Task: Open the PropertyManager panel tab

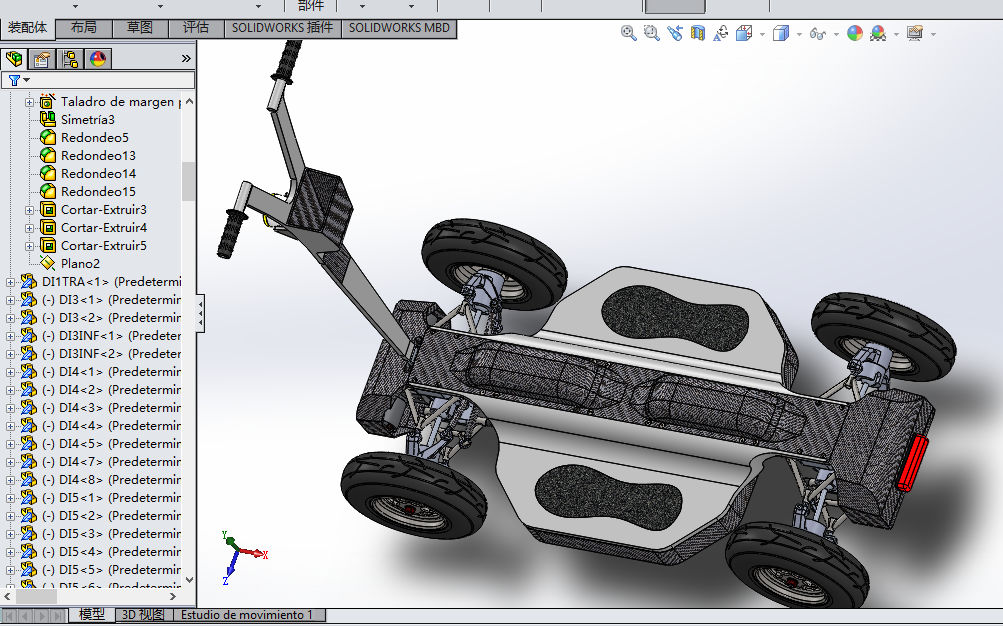Action: coord(42,58)
